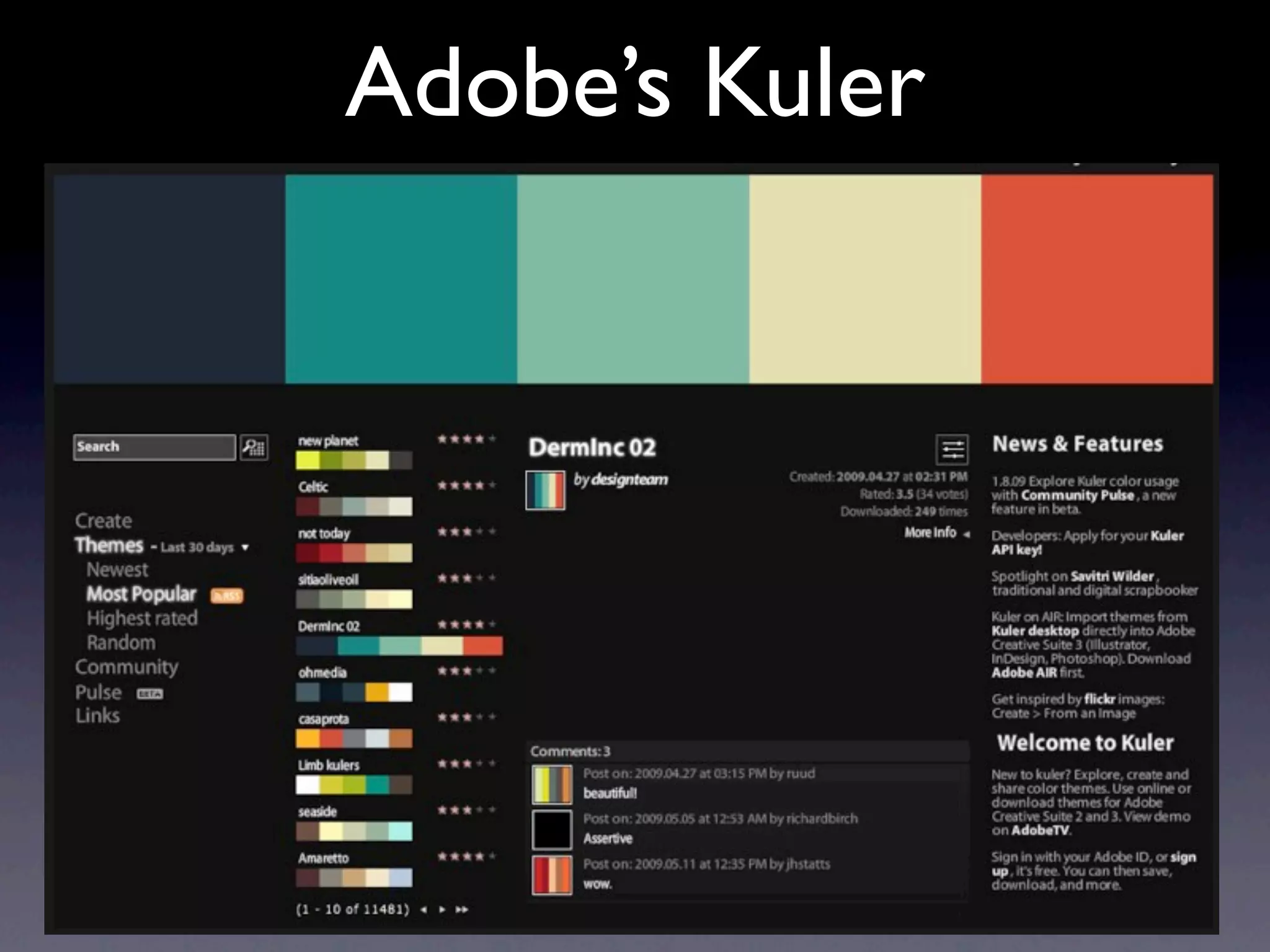Jump to last page of themes
This screenshot has width=1270, height=952.
(x=462, y=909)
